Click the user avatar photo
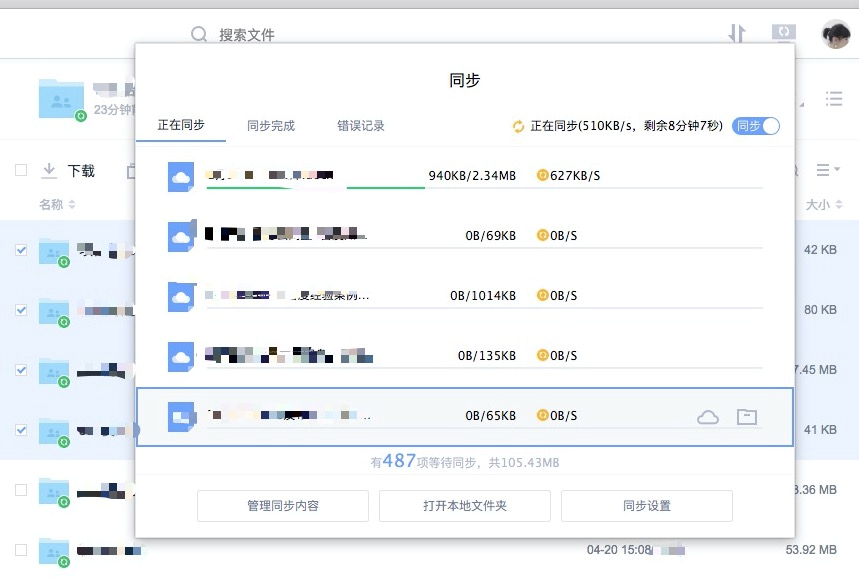 point(837,33)
